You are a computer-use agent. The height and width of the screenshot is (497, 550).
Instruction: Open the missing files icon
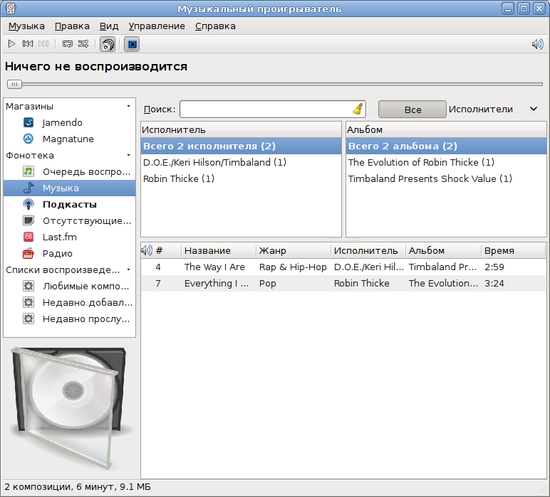28,221
